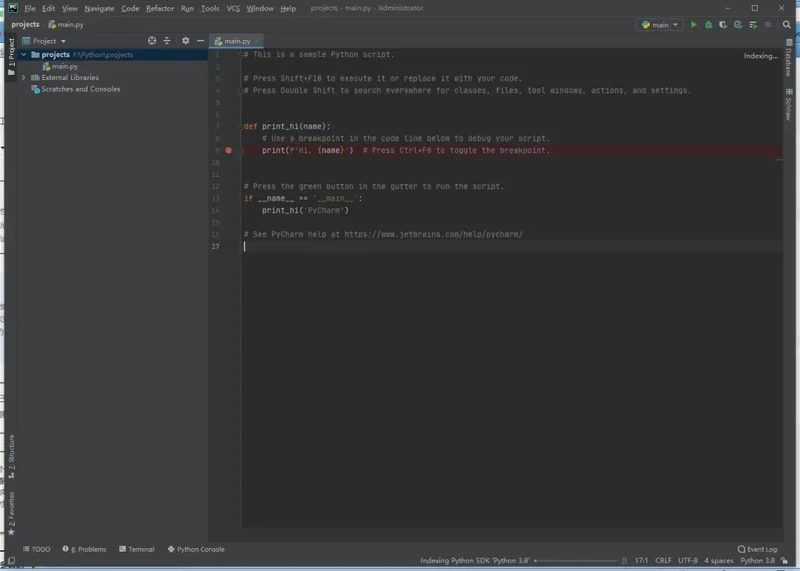The height and width of the screenshot is (571, 800).
Task: Click the green Run button in toolbar
Action: click(694, 25)
